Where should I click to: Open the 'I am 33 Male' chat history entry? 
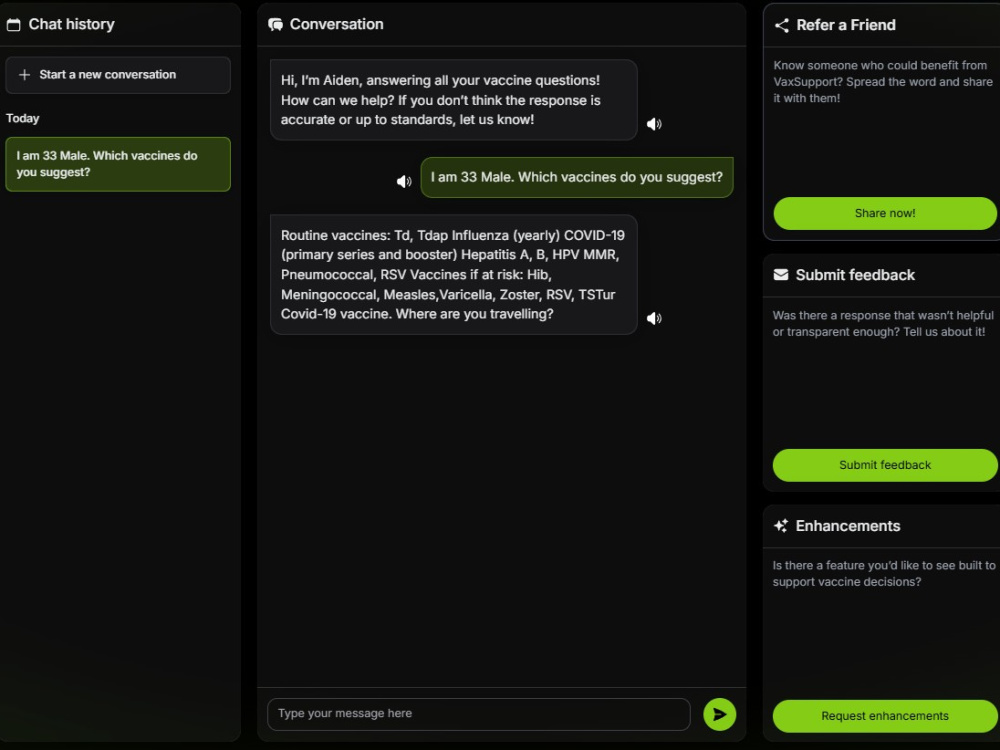118,164
